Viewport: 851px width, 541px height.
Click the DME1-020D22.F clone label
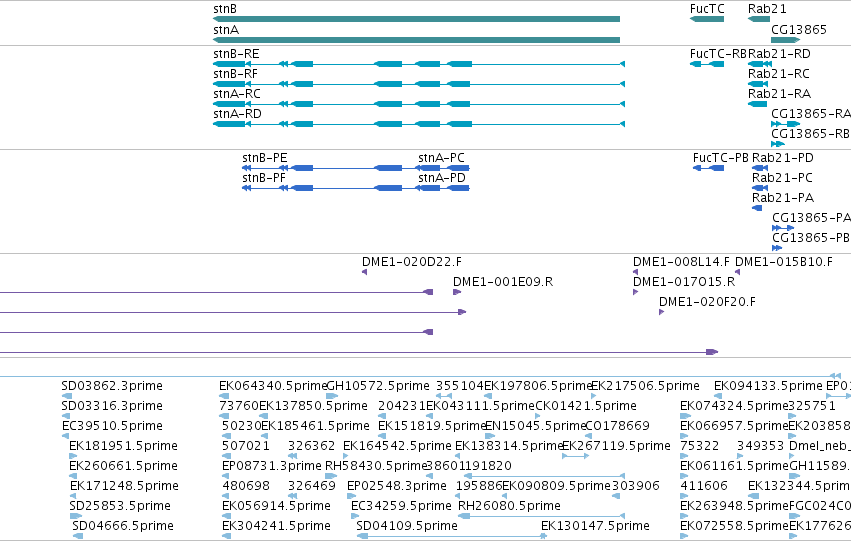pos(412,262)
